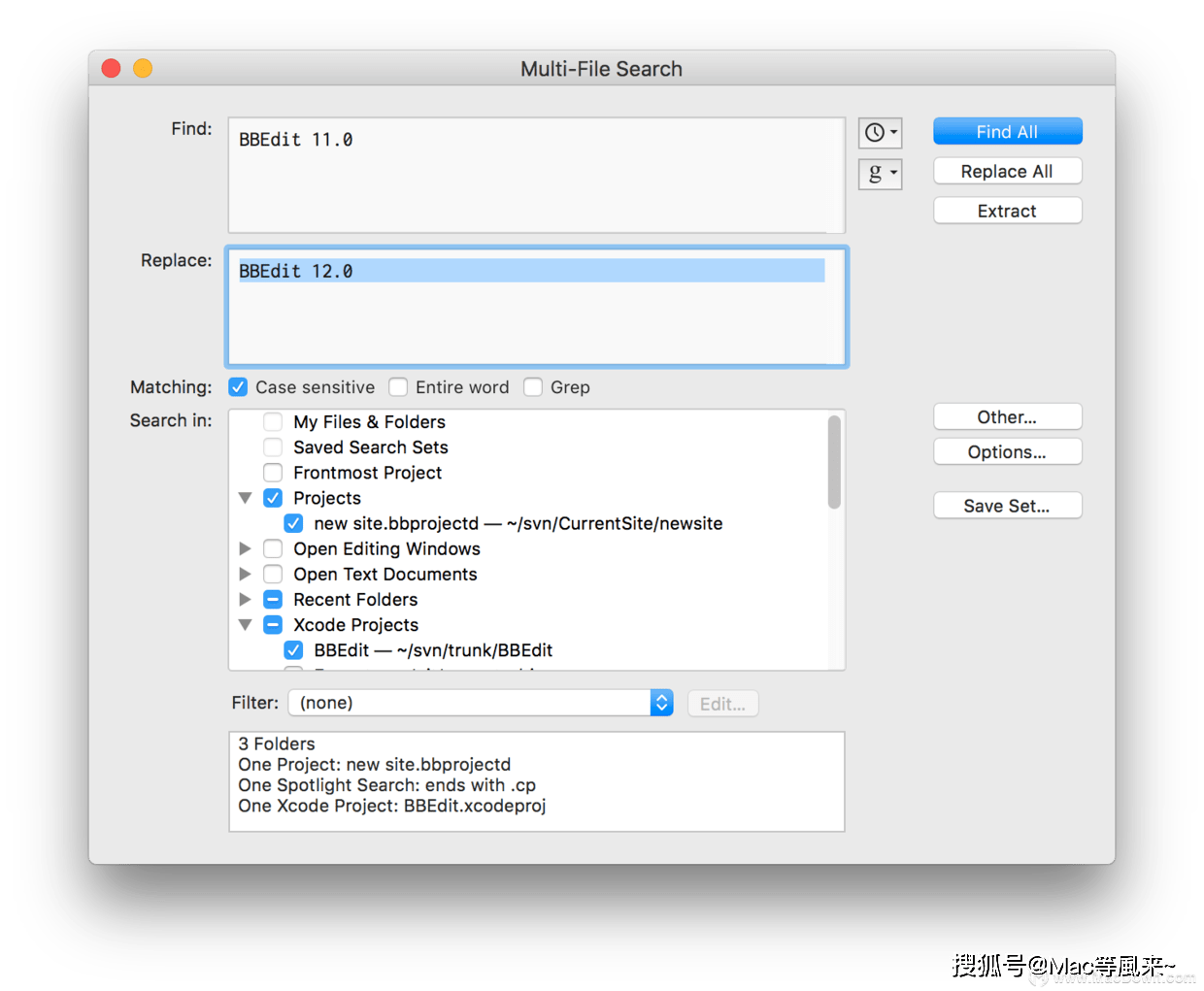Click the Other... button
The height and width of the screenshot is (991, 1204).
[x=1007, y=417]
